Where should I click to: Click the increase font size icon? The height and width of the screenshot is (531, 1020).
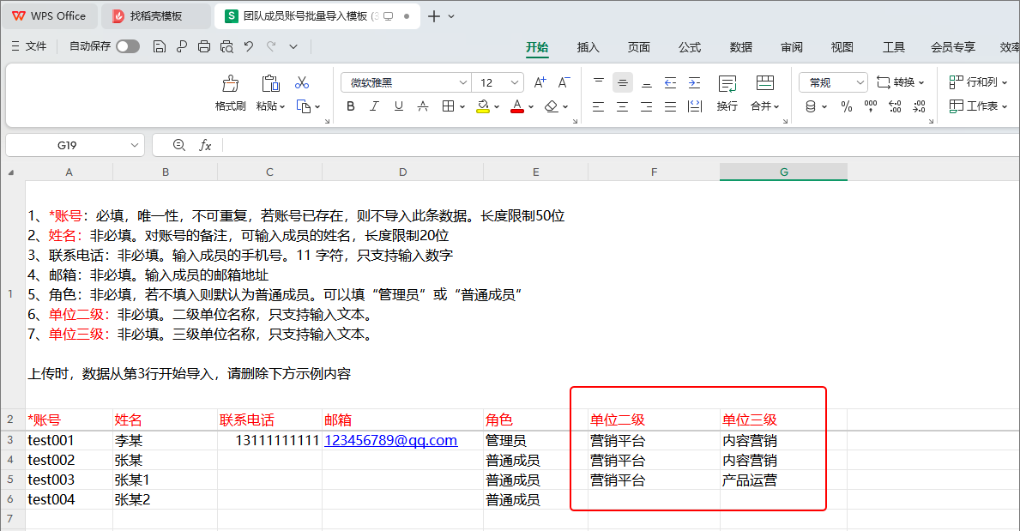click(540, 83)
